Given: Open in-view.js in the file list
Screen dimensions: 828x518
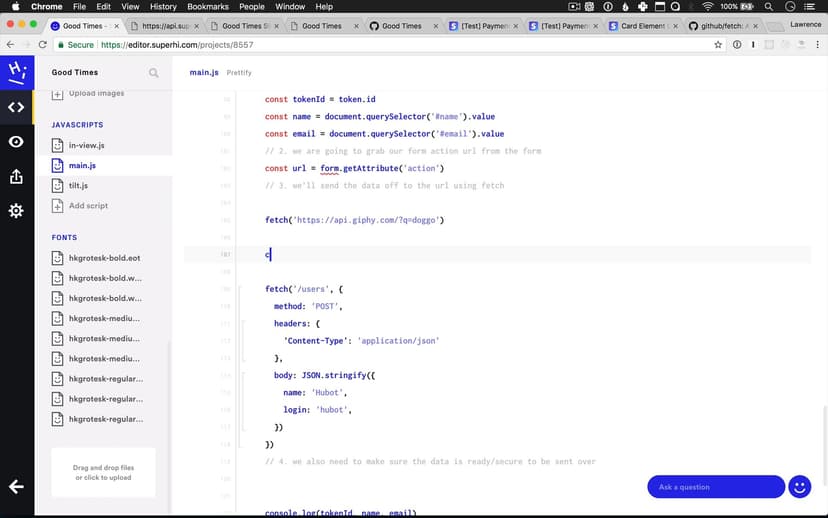Looking at the screenshot, I should click(x=86, y=145).
